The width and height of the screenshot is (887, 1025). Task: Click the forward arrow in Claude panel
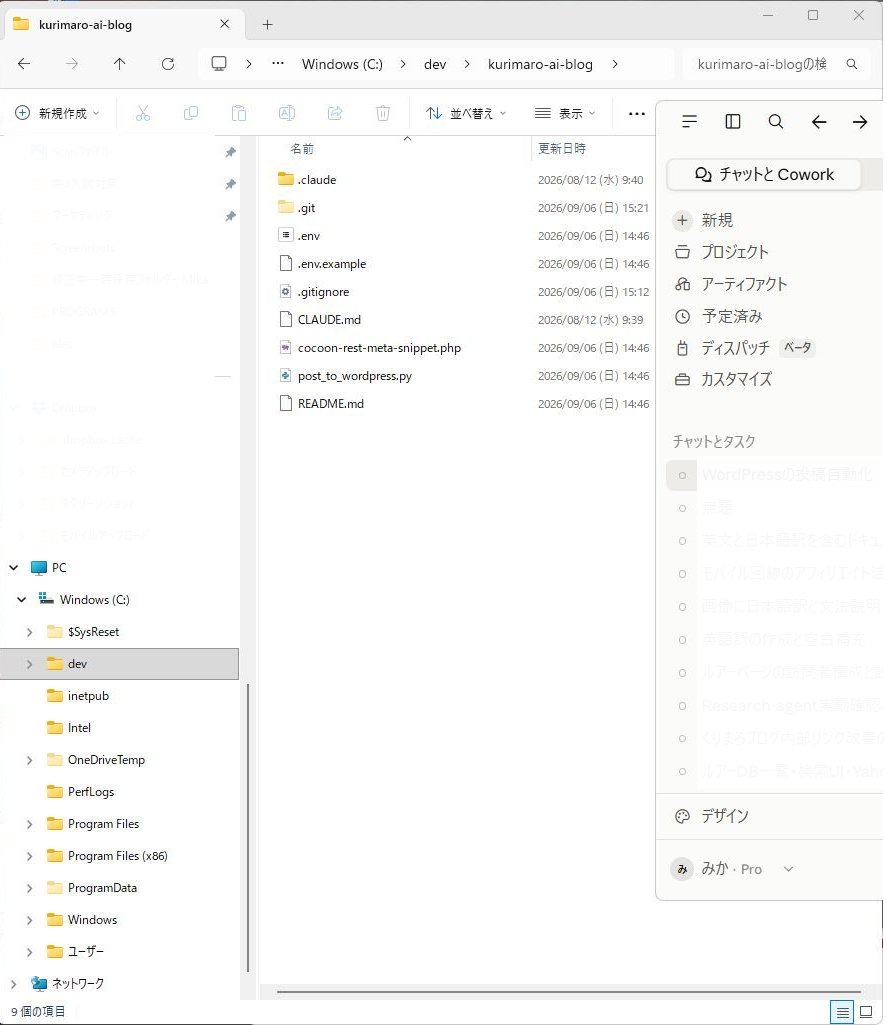click(x=860, y=122)
